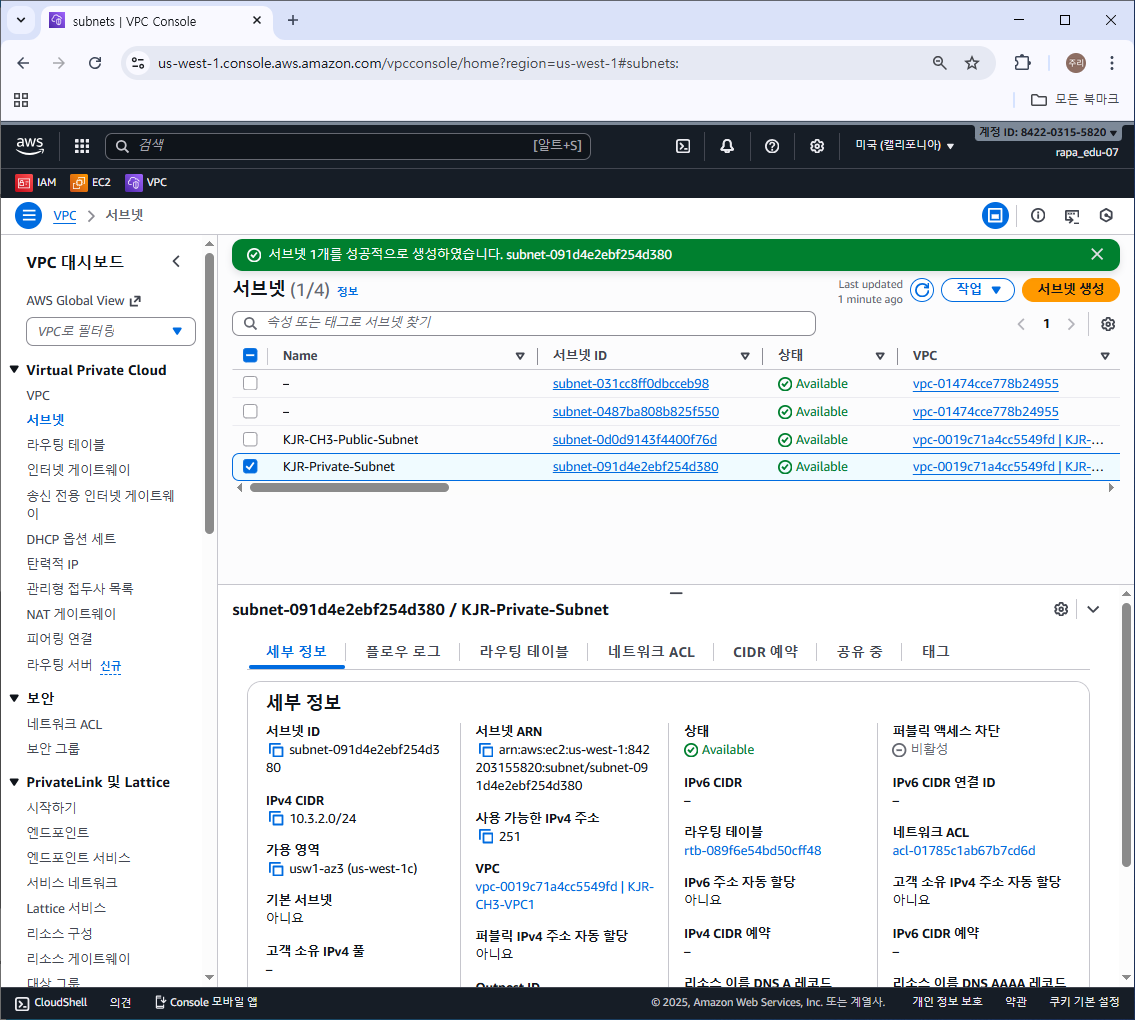Refresh the subnets list
1135x1020 pixels.
(921, 290)
